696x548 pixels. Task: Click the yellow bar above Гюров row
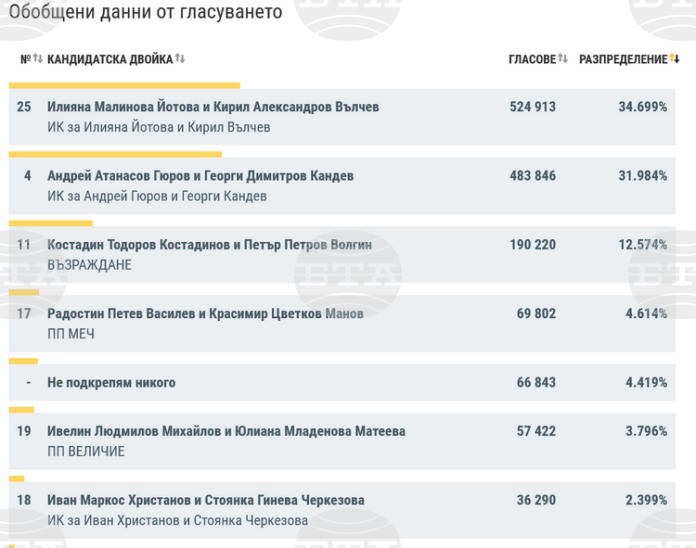tap(115, 154)
